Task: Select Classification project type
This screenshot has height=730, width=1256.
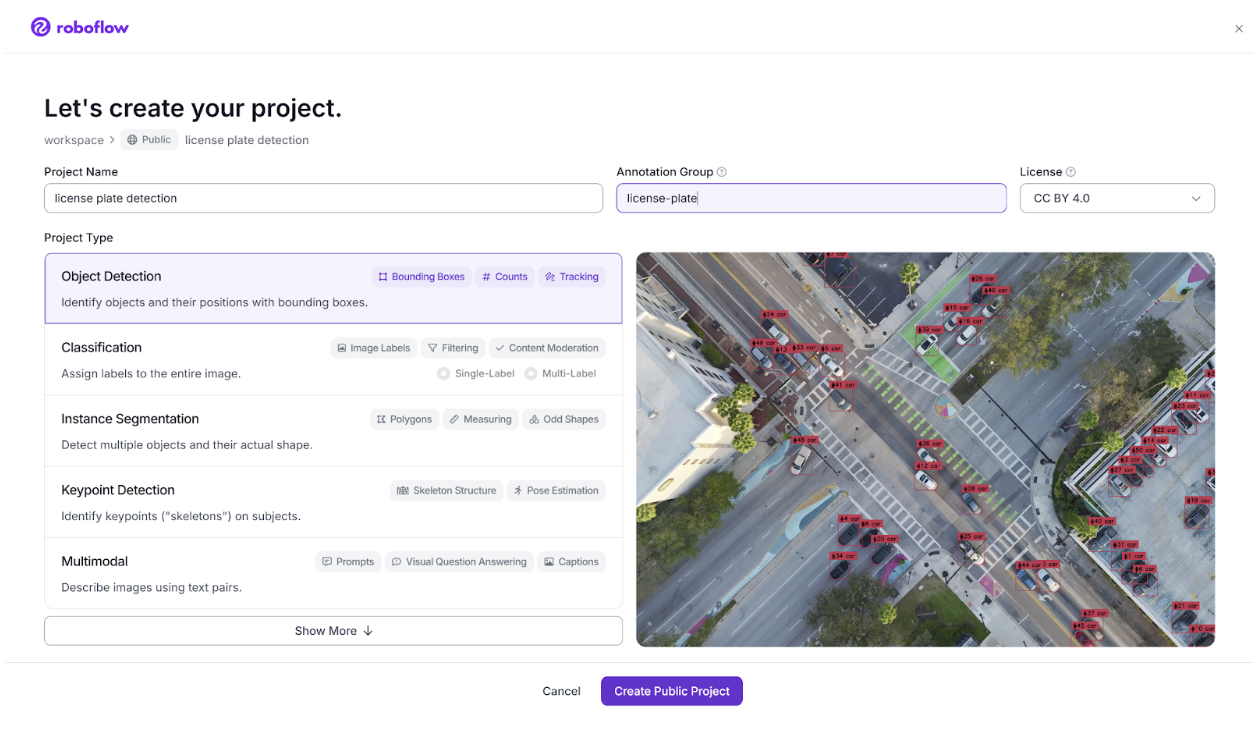Action: click(333, 359)
